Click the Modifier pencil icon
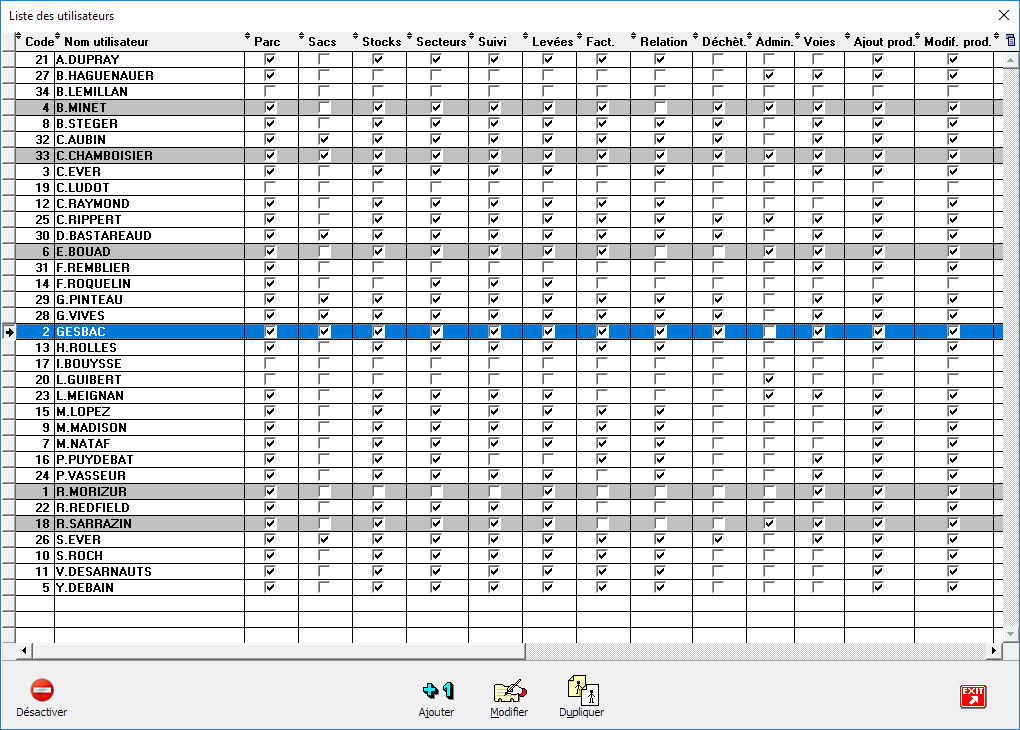 (509, 690)
